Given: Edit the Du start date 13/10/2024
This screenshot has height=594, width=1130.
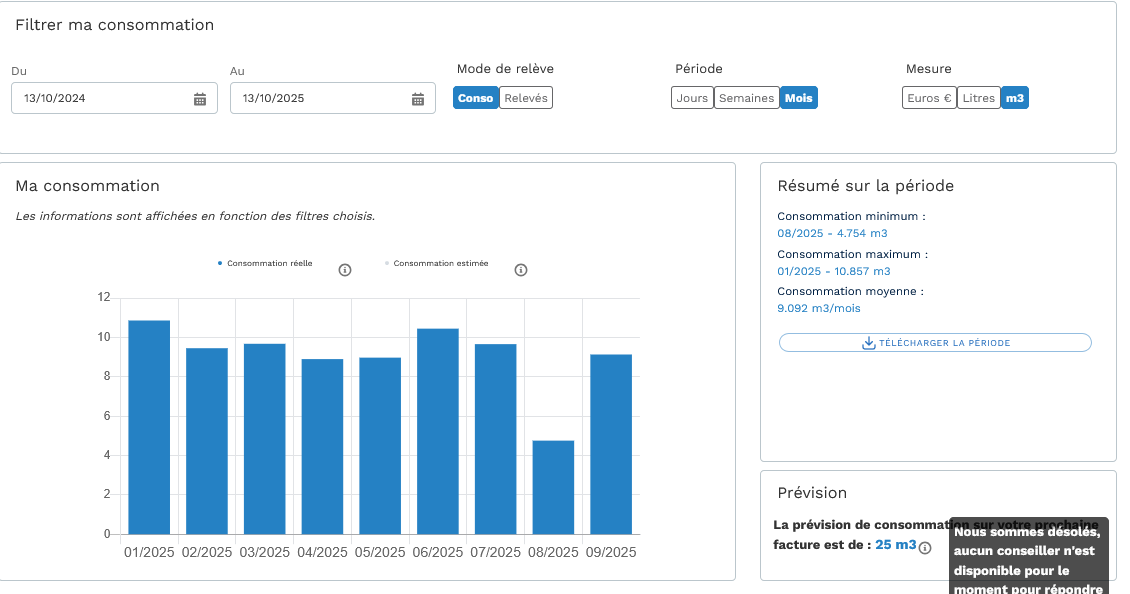Looking at the screenshot, I should pyautogui.click(x=114, y=98).
